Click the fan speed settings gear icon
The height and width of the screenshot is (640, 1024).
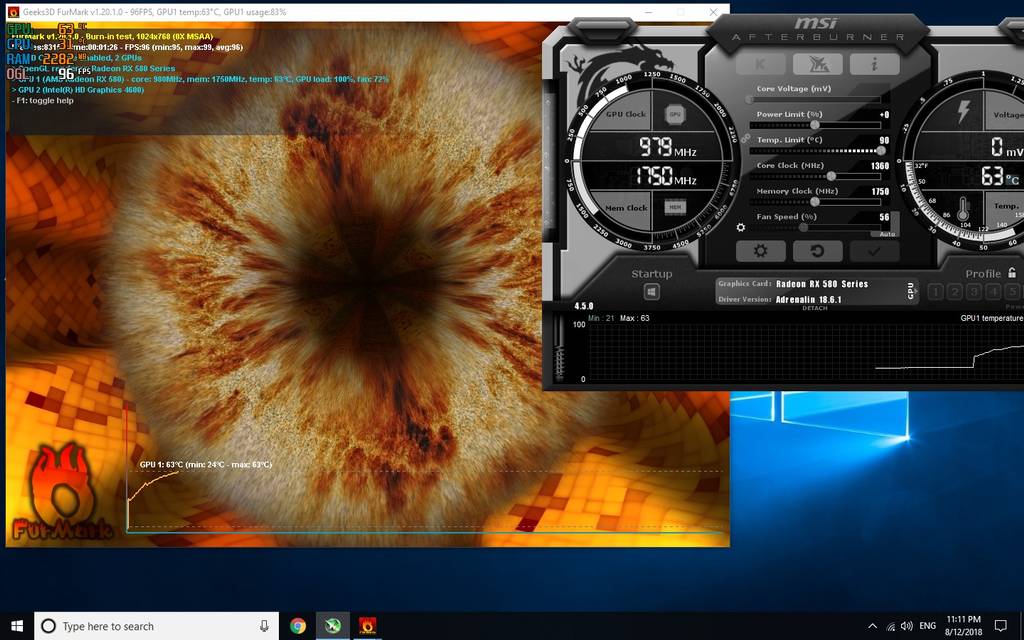coord(741,227)
